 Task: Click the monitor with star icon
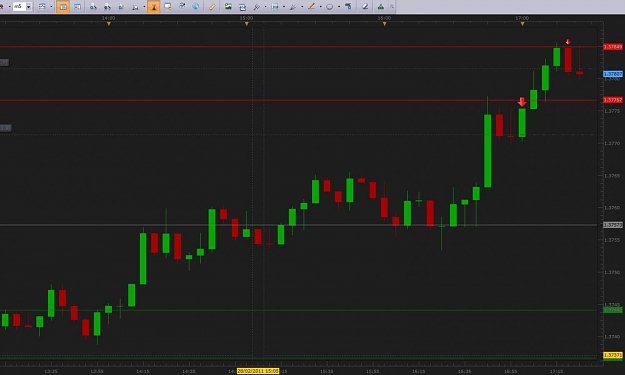point(168,6)
